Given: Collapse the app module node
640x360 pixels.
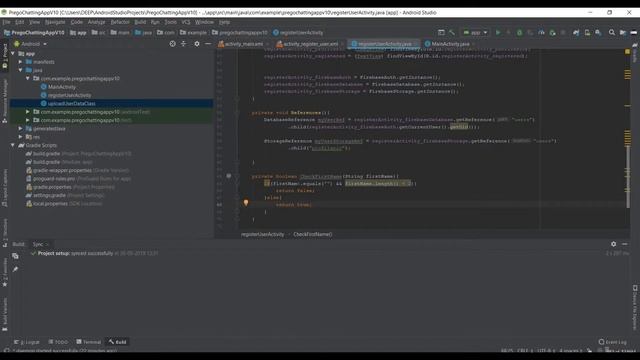Looking at the screenshot, I should 13,53.
